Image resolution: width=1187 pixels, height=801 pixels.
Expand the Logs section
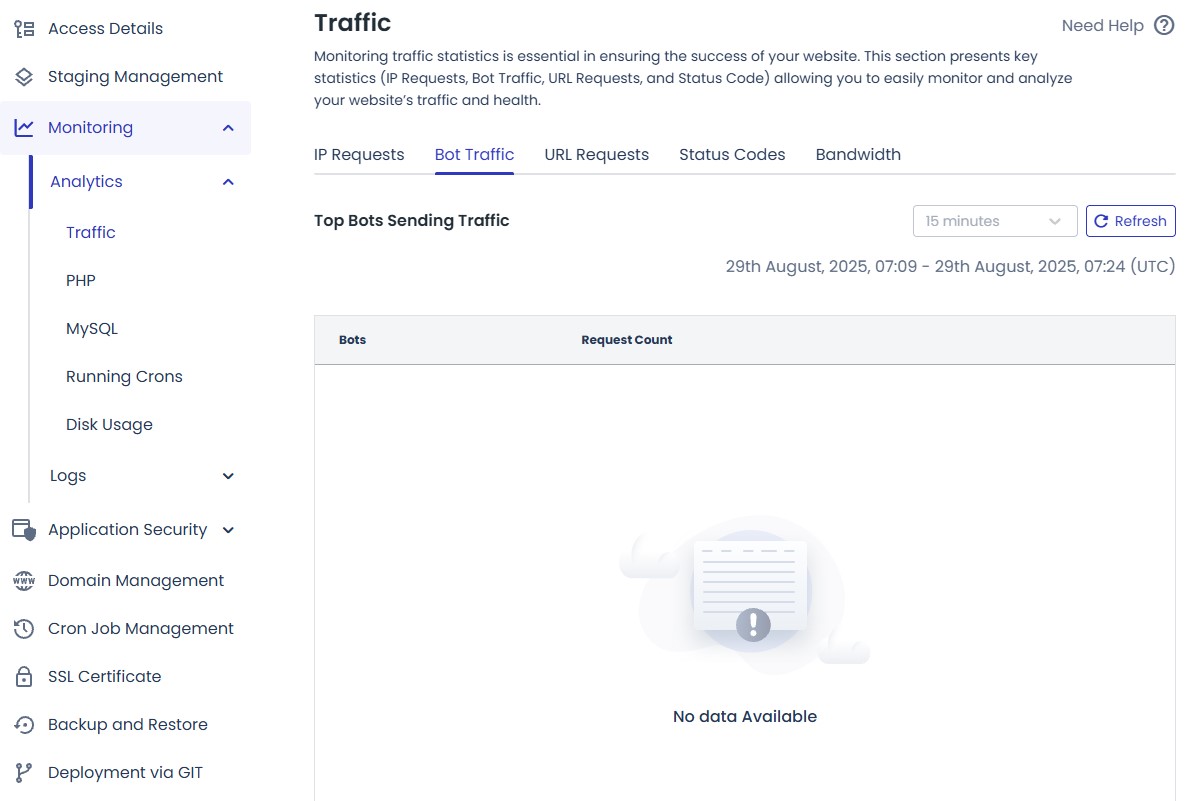tap(227, 476)
